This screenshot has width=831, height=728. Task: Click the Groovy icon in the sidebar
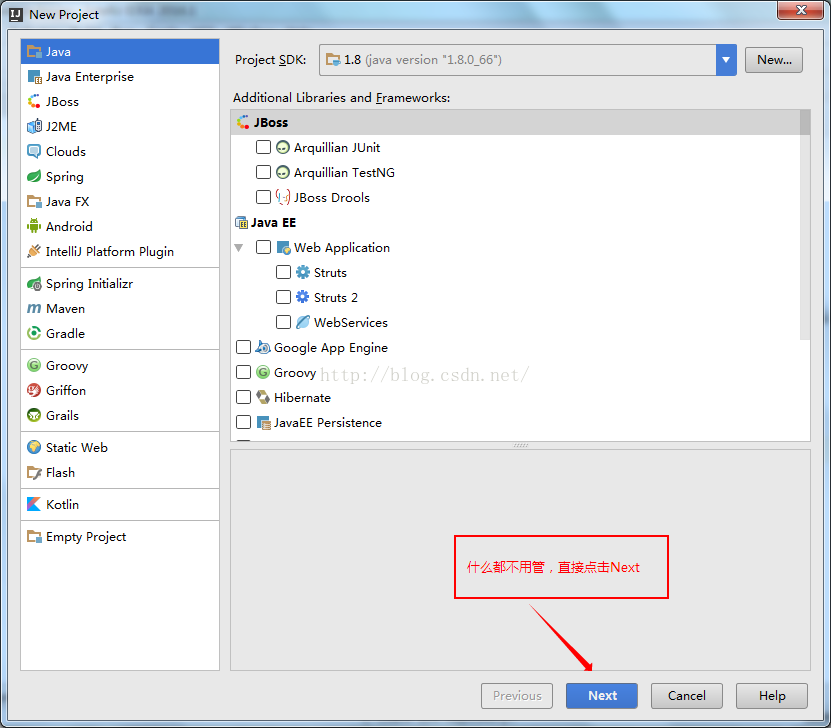tap(34, 365)
